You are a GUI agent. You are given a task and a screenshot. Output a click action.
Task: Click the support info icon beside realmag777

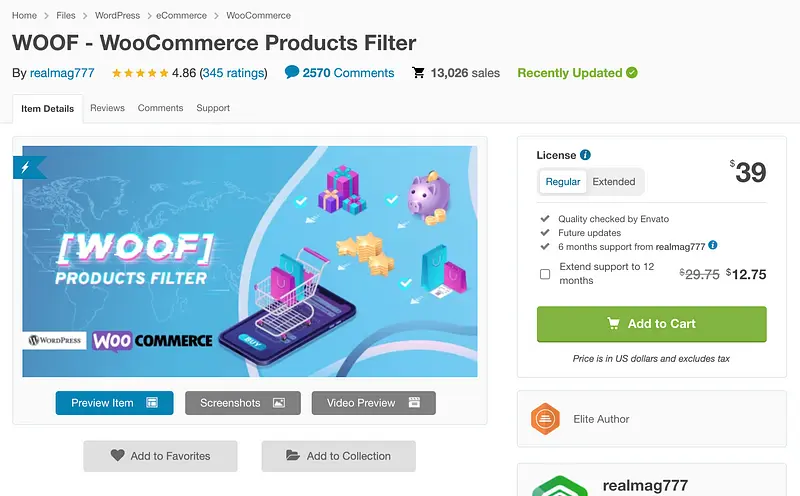click(712, 245)
